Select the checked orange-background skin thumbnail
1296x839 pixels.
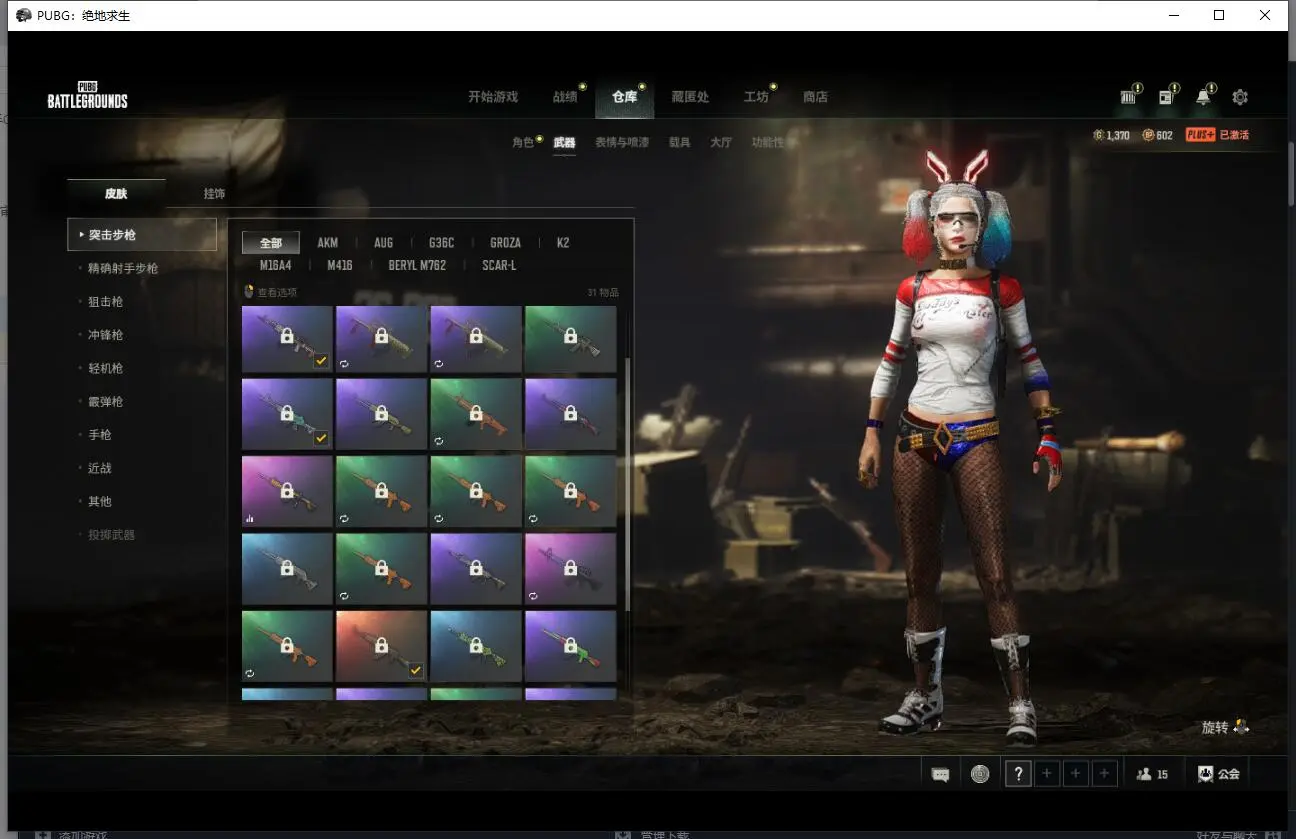click(x=381, y=645)
